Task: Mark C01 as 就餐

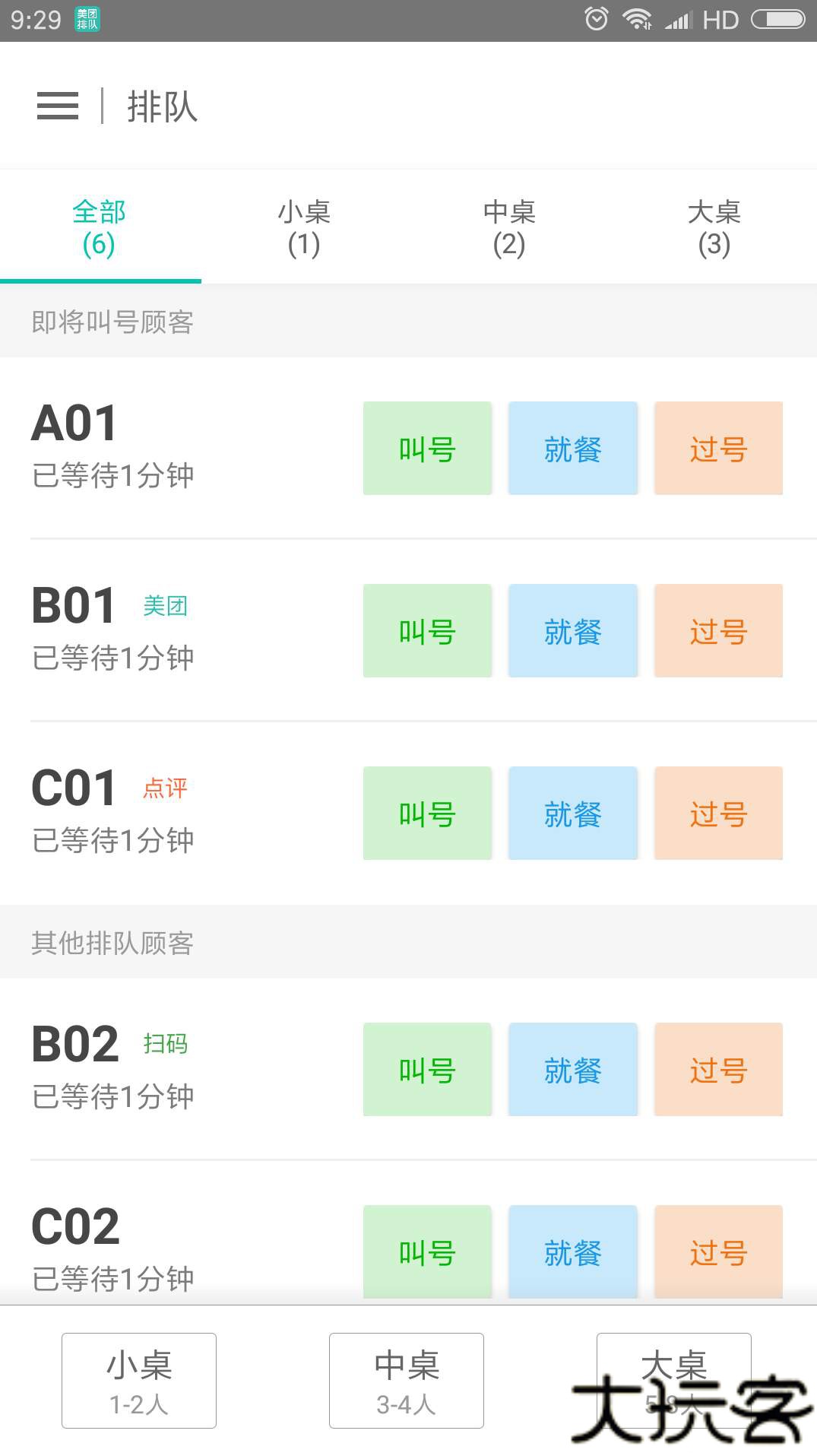Action: pos(573,814)
